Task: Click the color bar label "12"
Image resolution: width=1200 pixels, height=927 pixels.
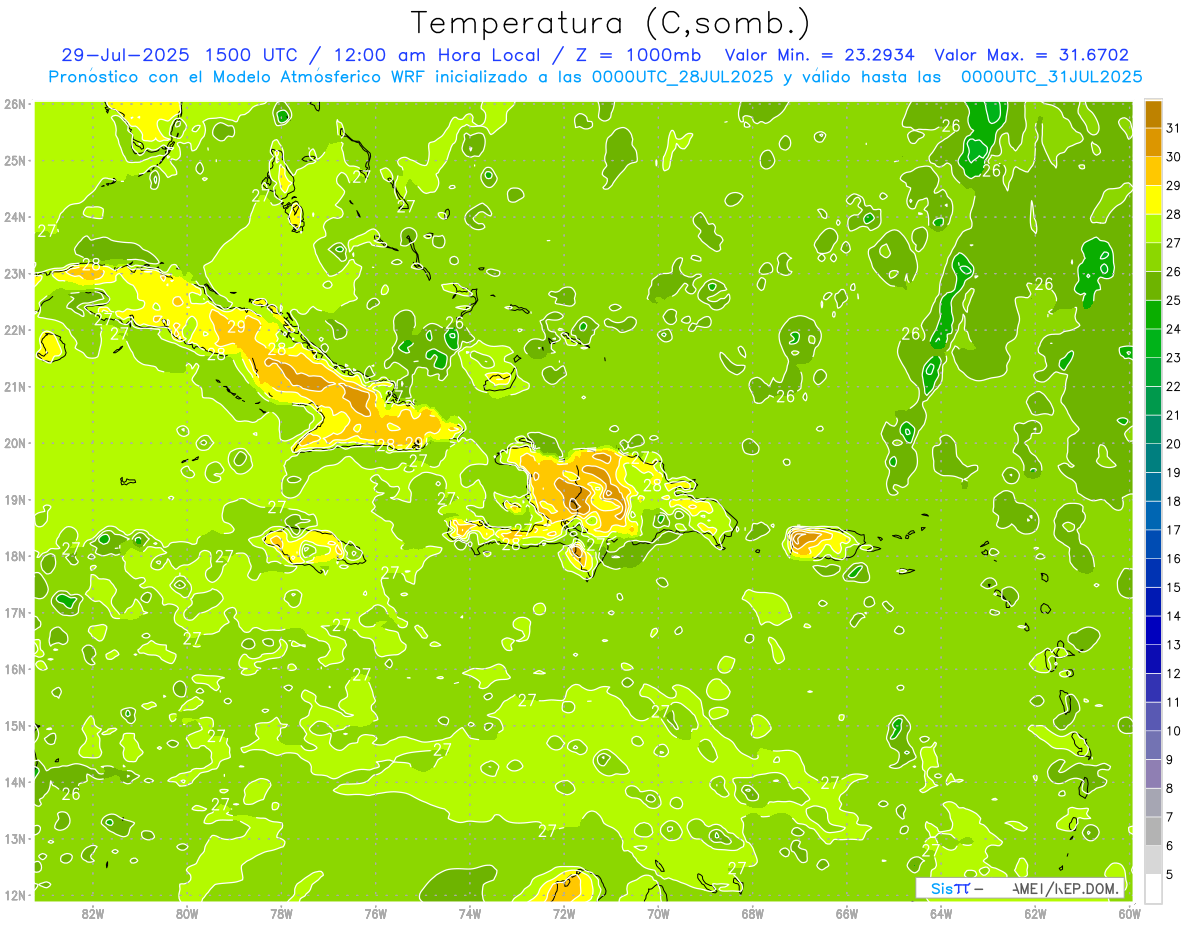Action: [x=1174, y=673]
